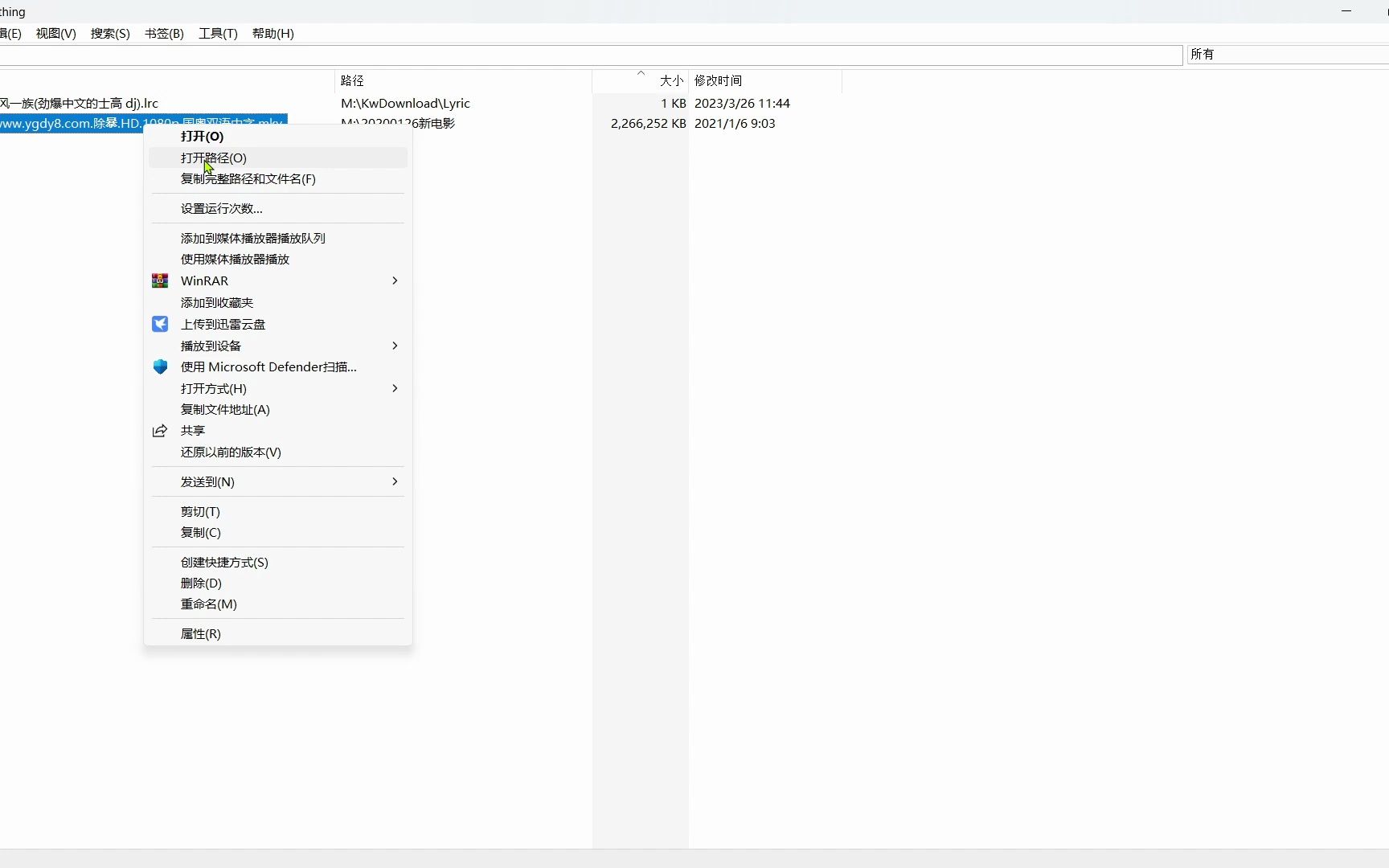The image size is (1389, 868).
Task: Open the 帮助(H) menu
Action: (x=273, y=33)
